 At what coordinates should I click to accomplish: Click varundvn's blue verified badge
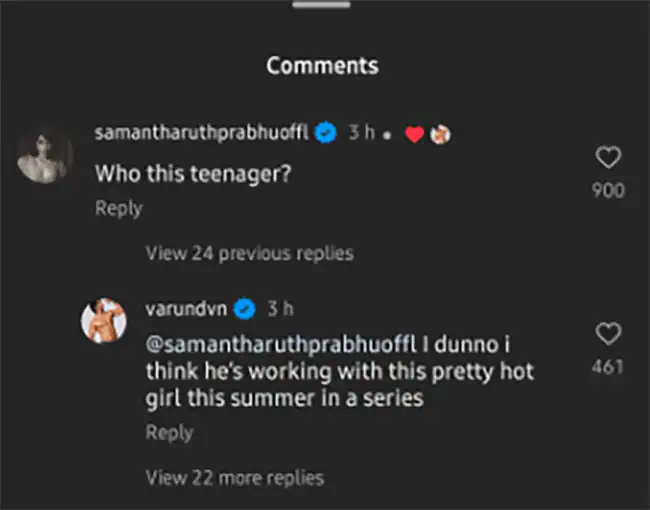tap(245, 309)
